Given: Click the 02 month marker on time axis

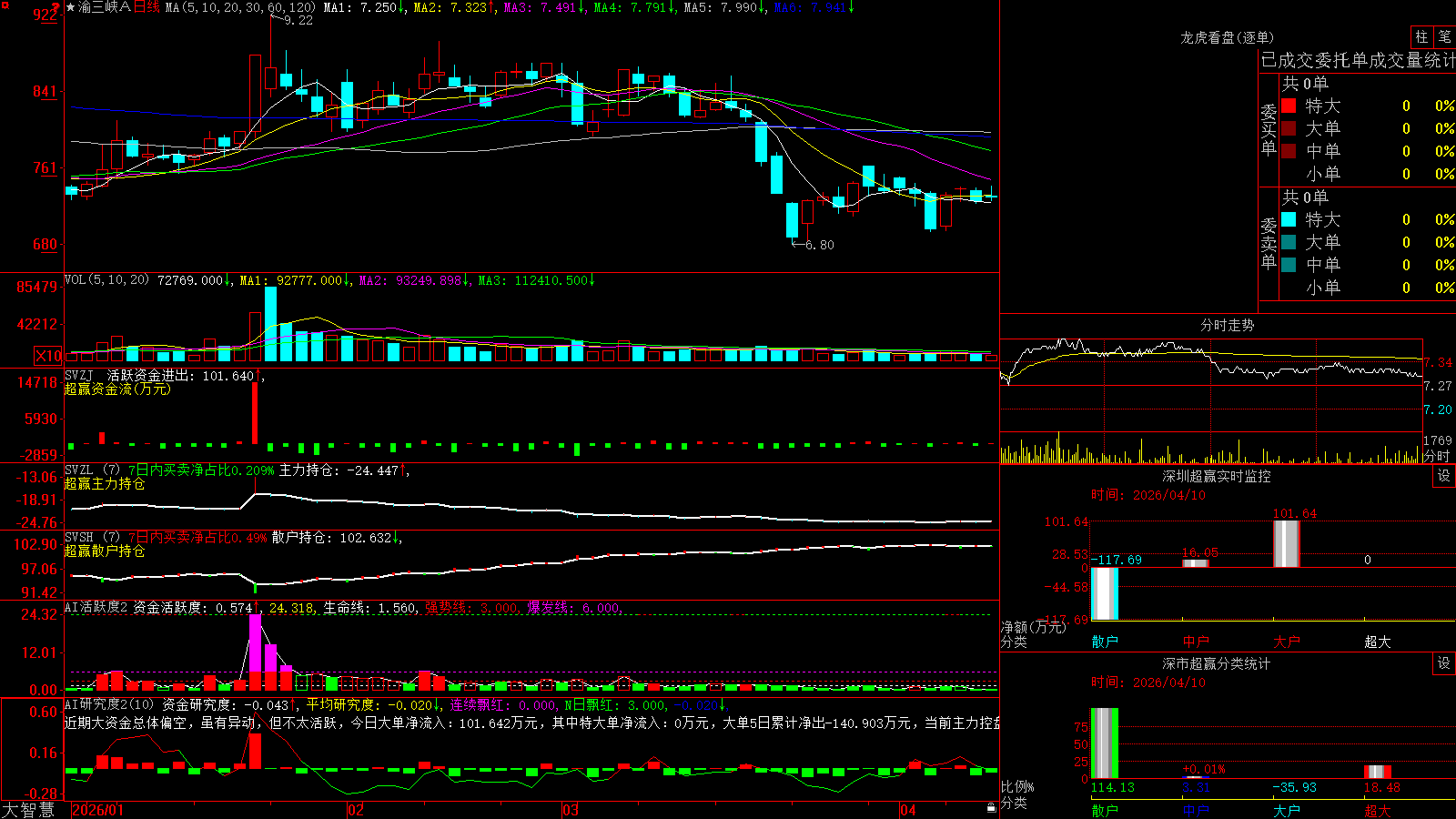Looking at the screenshot, I should (x=356, y=810).
